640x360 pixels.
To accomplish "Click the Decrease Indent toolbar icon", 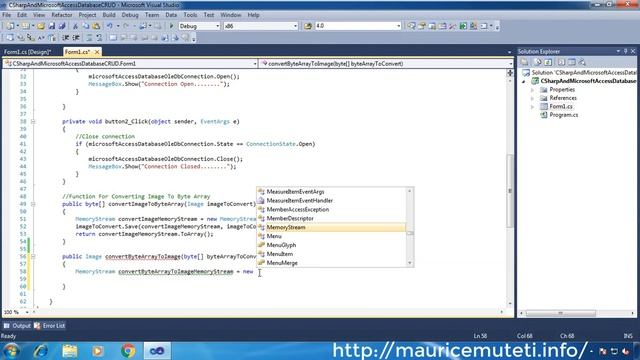I will tap(66, 38).
